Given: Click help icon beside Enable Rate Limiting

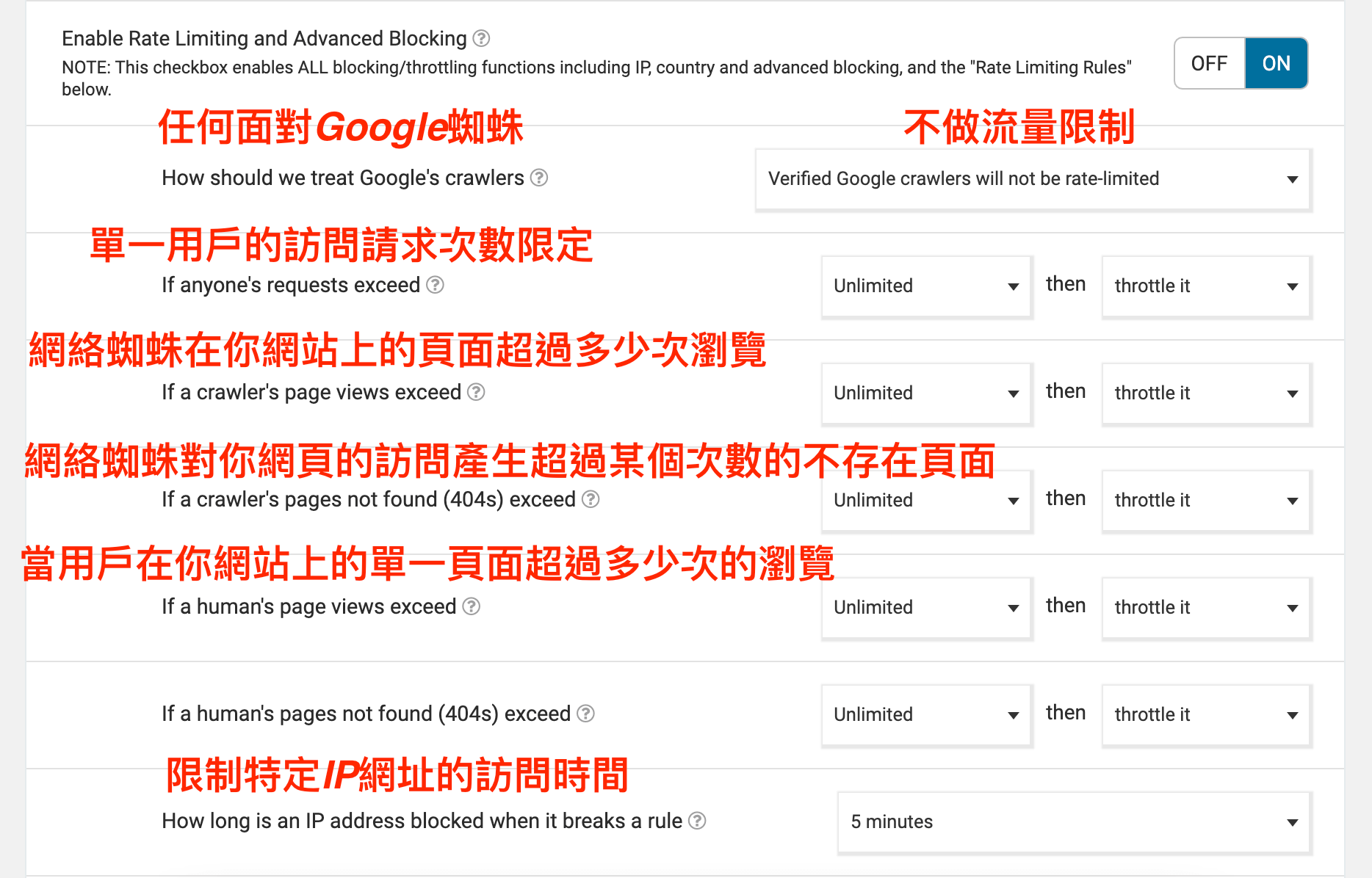Looking at the screenshot, I should 481,38.
